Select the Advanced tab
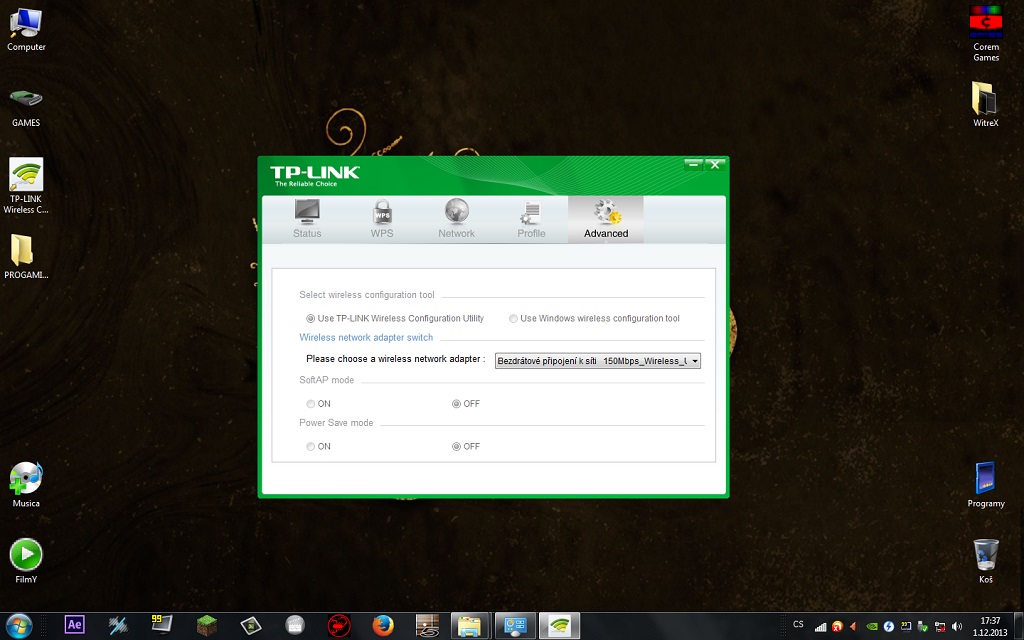Image resolution: width=1024 pixels, height=640 pixels. [x=606, y=219]
